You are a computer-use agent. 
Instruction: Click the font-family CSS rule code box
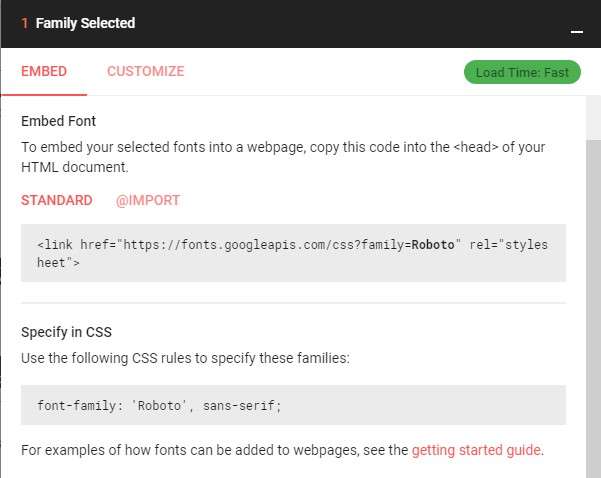tap(293, 405)
